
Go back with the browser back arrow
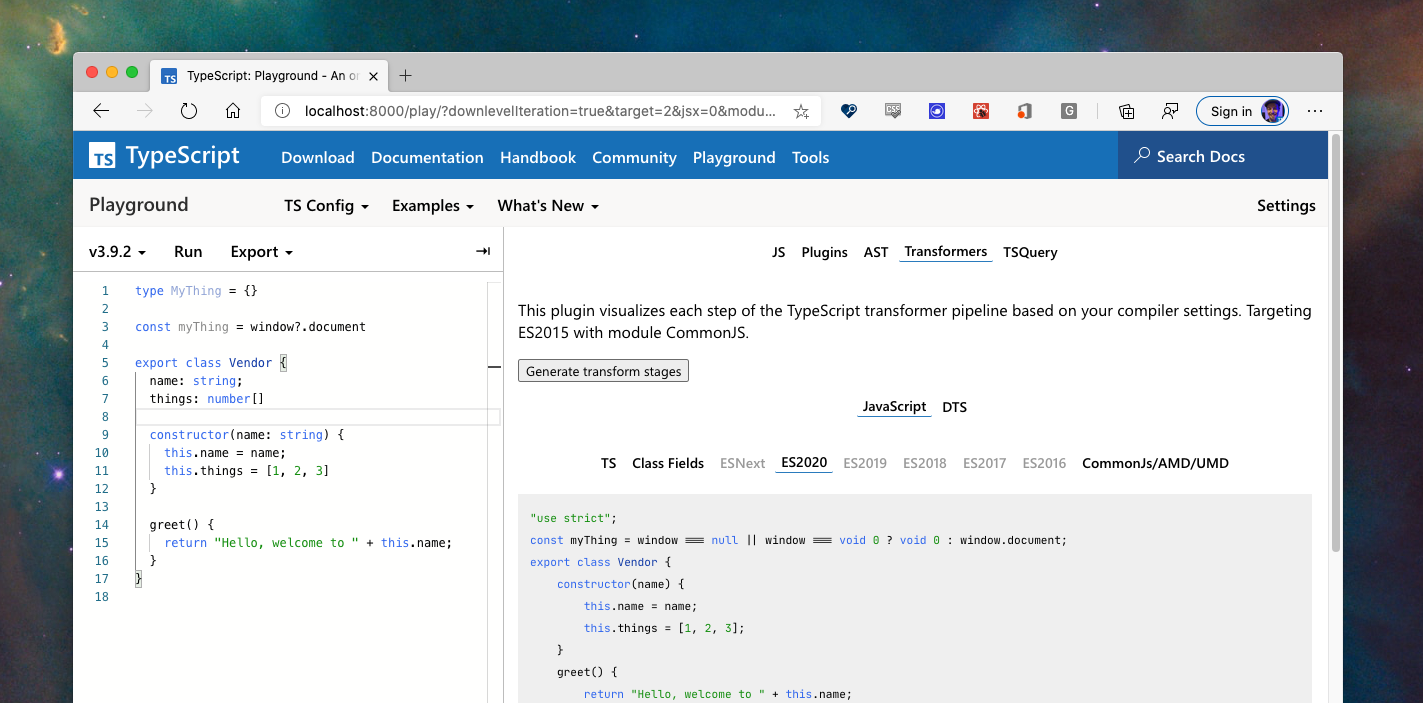[x=100, y=111]
